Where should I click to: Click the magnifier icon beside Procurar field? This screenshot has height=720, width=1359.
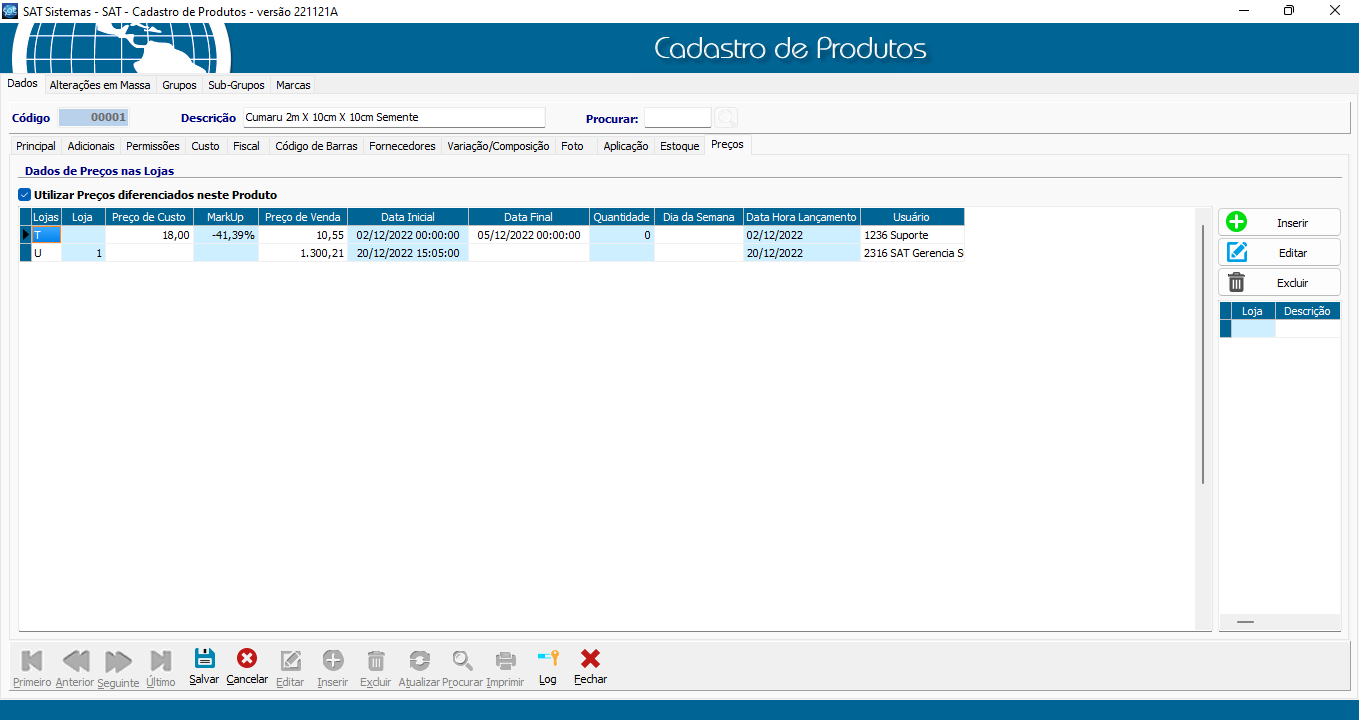click(x=726, y=118)
